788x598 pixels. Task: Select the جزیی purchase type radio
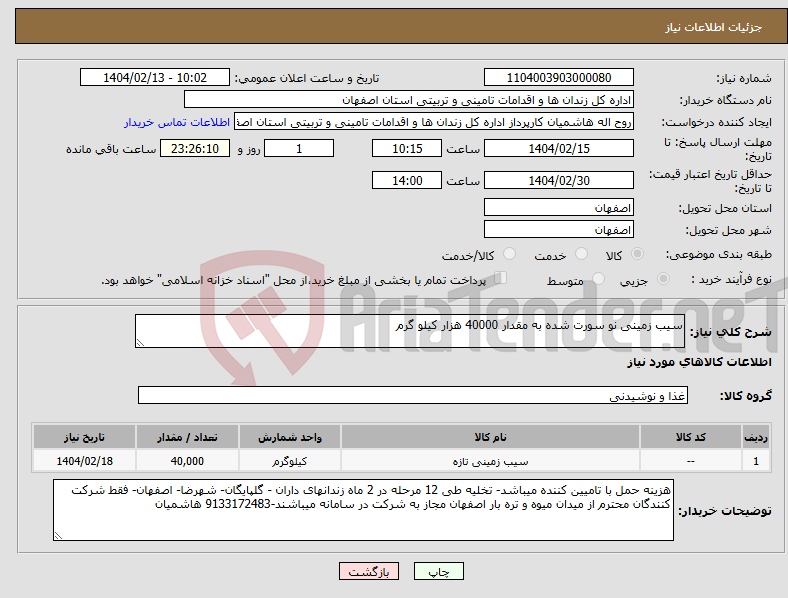[663, 278]
